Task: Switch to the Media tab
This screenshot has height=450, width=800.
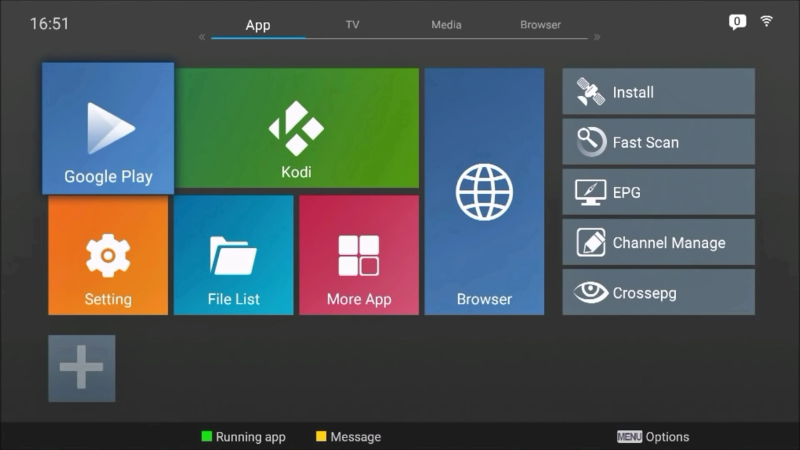Action: (446, 24)
